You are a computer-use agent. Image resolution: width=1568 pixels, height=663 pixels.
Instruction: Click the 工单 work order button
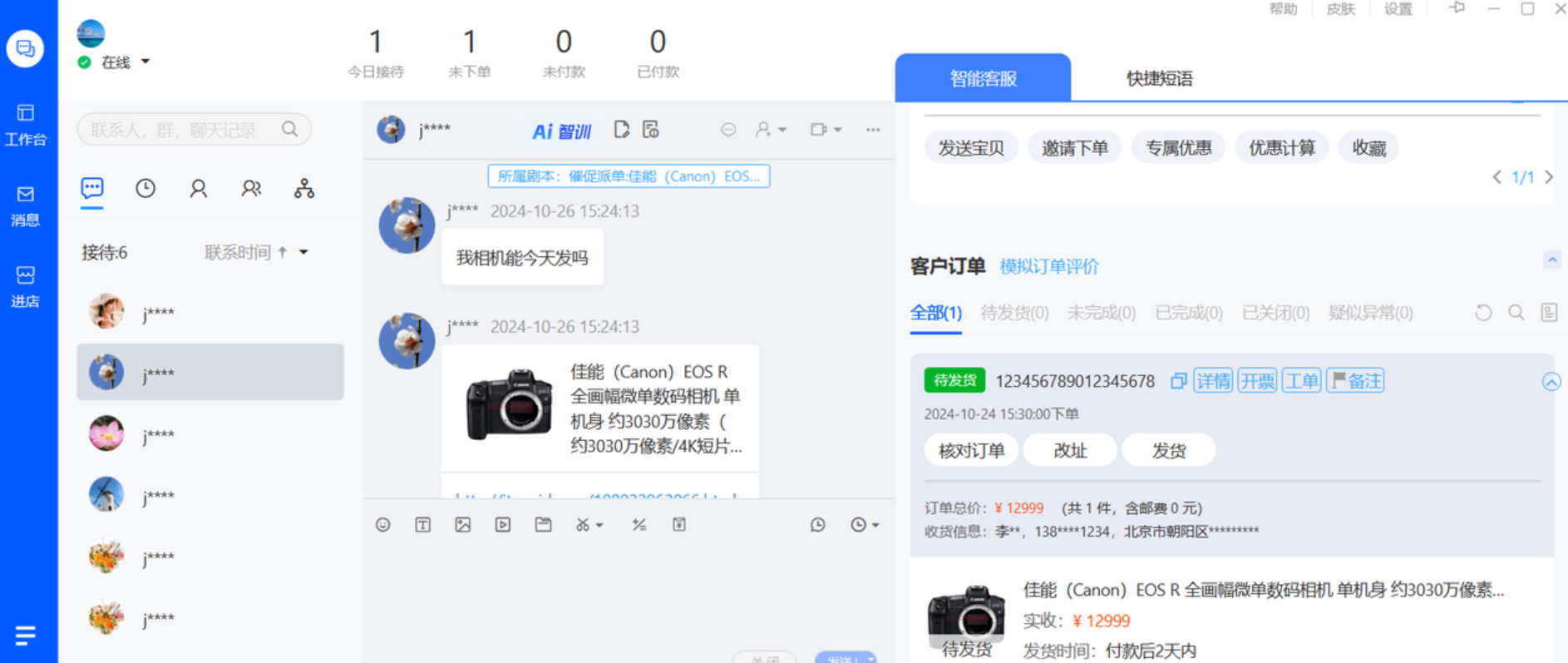(1301, 381)
